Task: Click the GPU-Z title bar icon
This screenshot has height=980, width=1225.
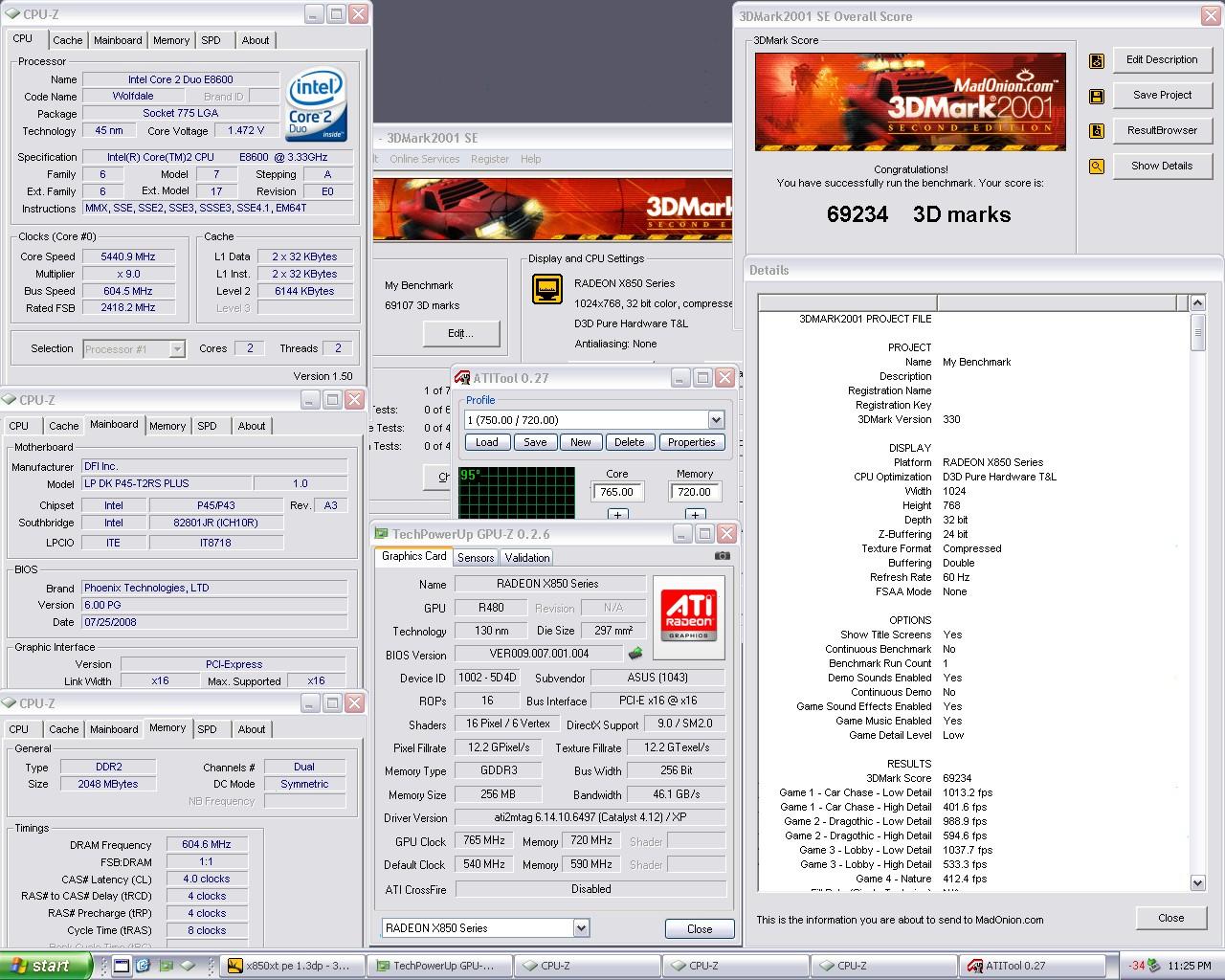Action: (x=382, y=534)
